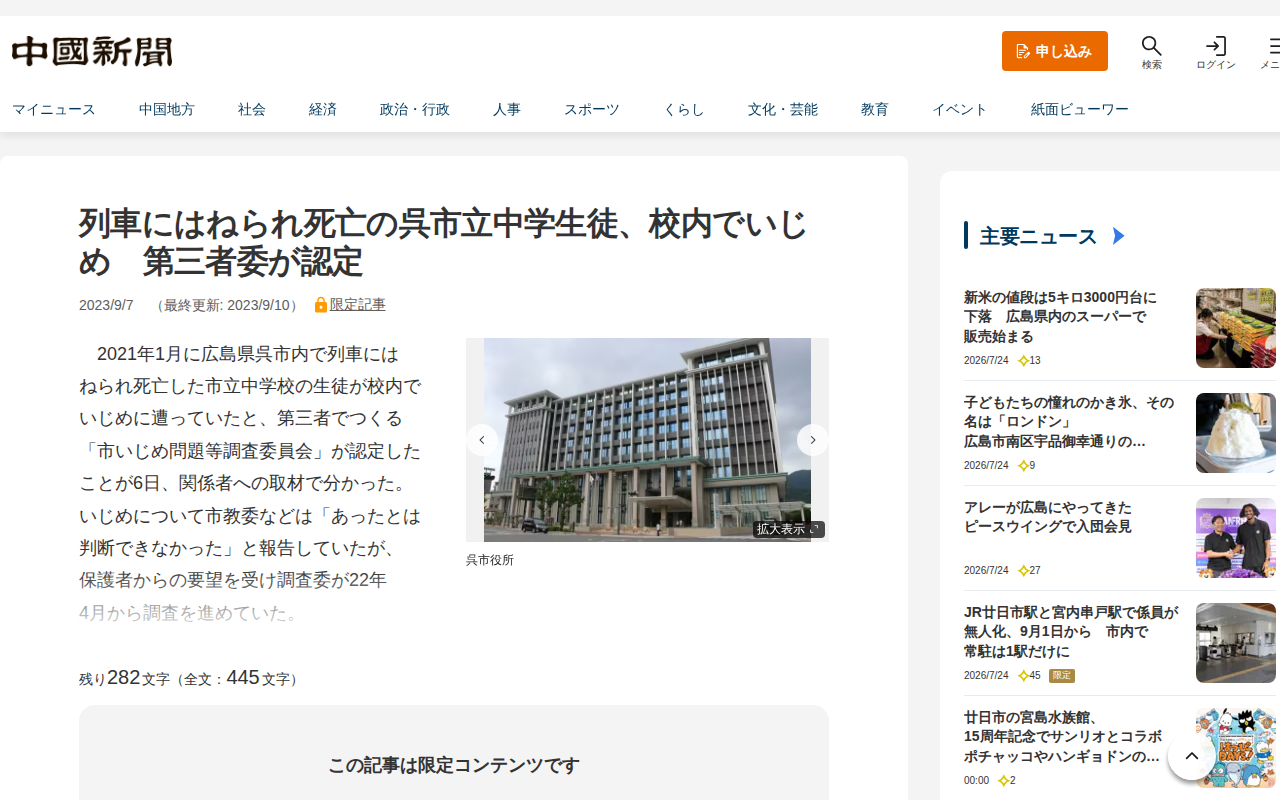Open the 政治・行政 menu item

(415, 109)
